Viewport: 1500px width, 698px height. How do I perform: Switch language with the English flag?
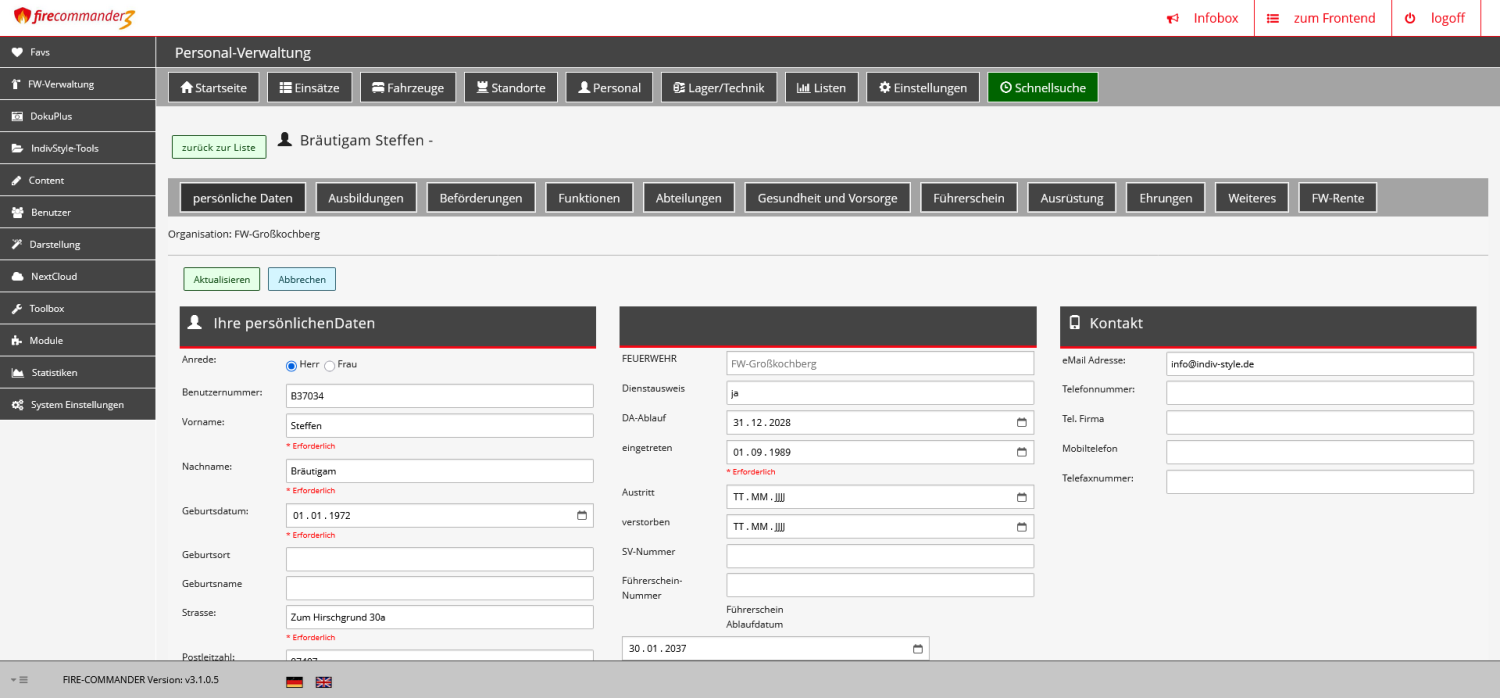click(x=324, y=681)
